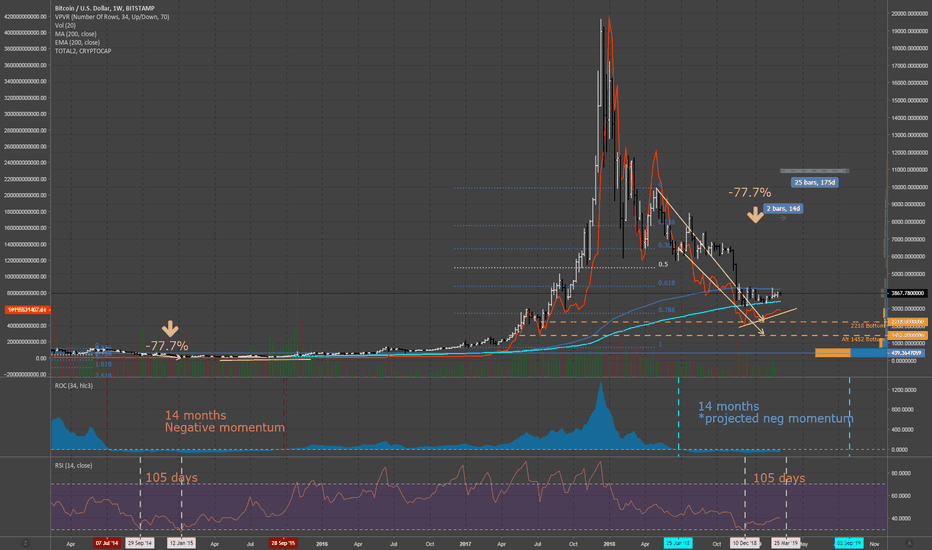Click the 2016 year label on the time axis

pos(322,543)
